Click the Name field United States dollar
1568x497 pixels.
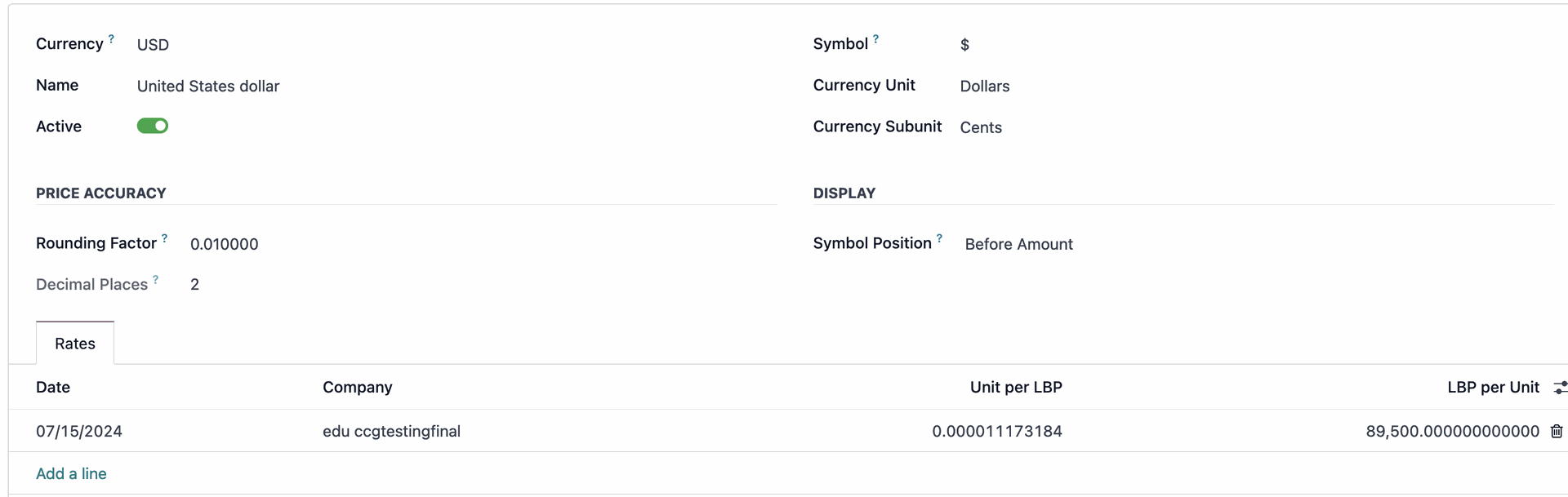[208, 86]
